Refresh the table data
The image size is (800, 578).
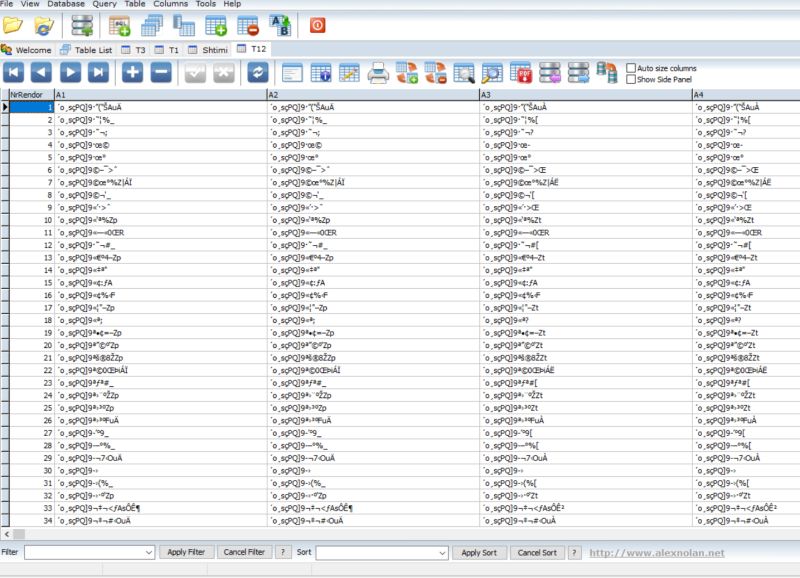[259, 71]
